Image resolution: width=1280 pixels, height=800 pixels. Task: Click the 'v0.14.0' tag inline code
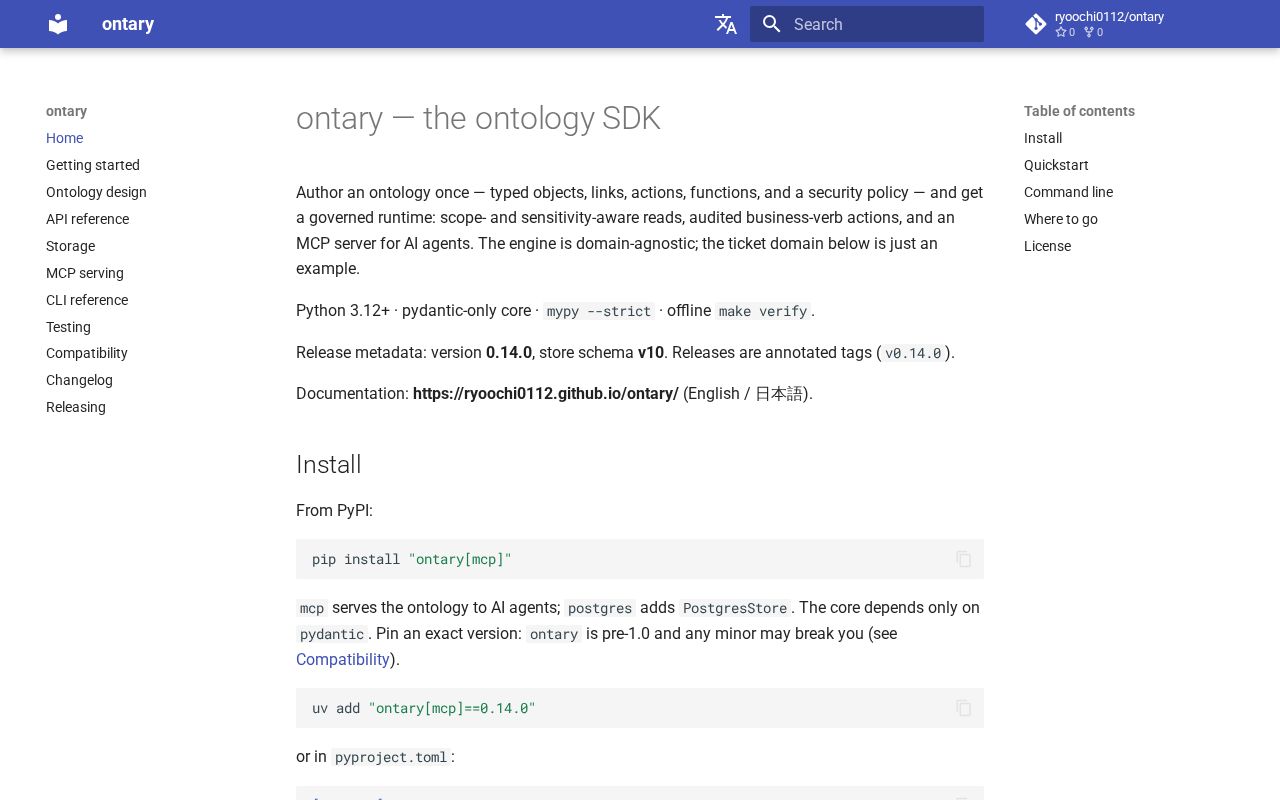913,353
